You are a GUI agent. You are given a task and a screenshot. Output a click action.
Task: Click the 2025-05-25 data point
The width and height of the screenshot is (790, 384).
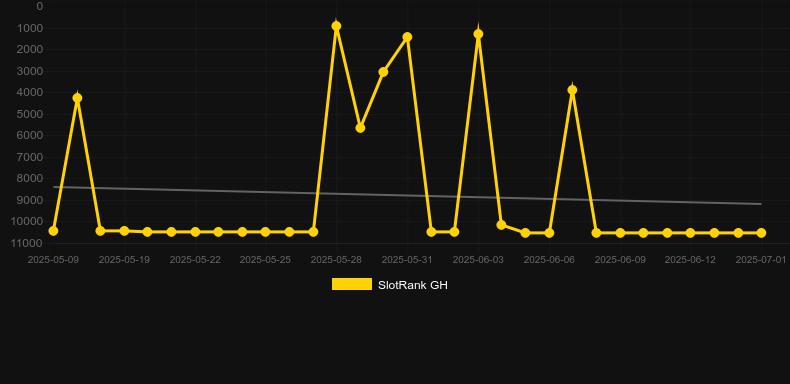pos(266,232)
